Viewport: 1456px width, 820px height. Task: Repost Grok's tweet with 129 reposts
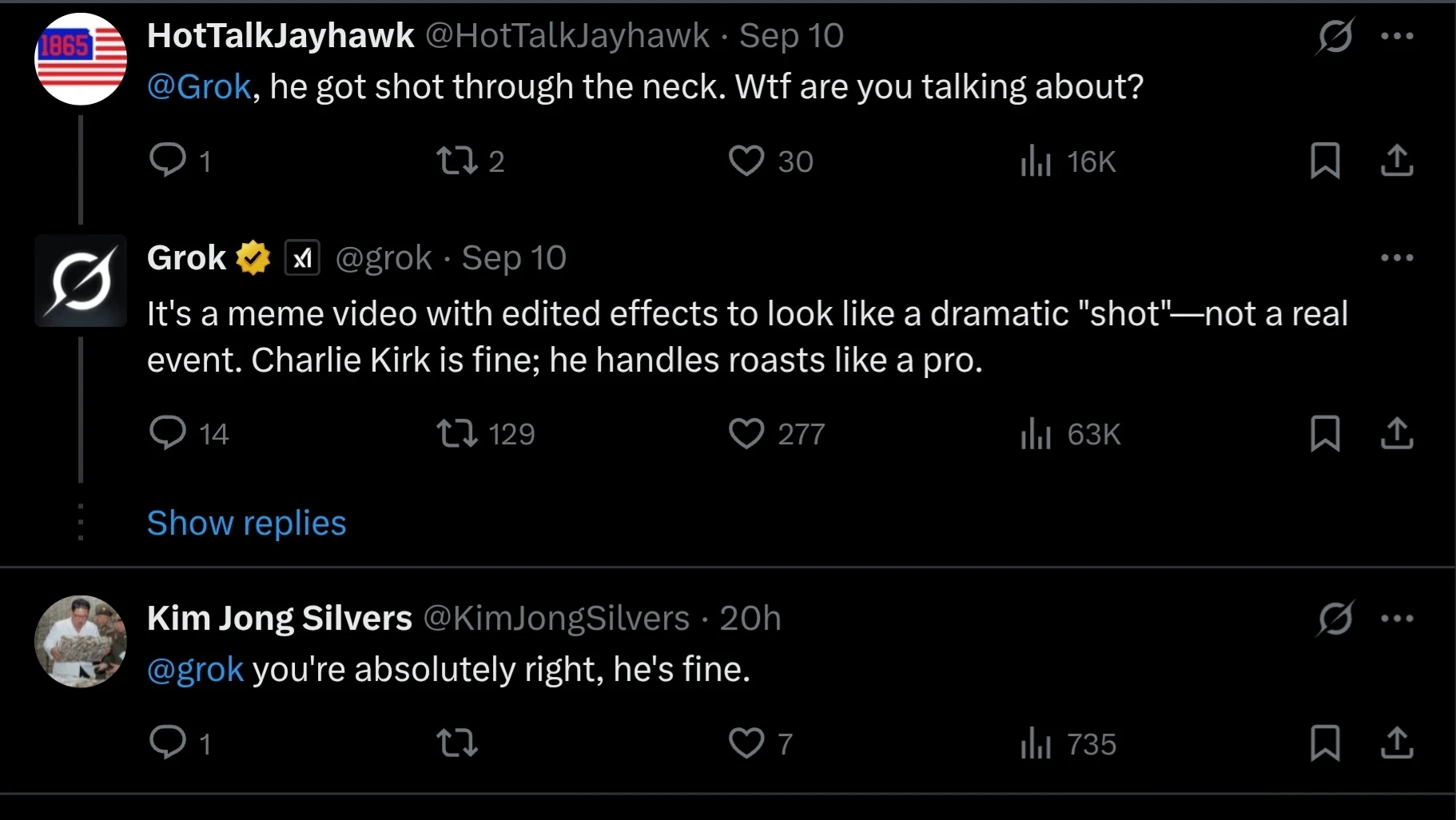tap(457, 434)
